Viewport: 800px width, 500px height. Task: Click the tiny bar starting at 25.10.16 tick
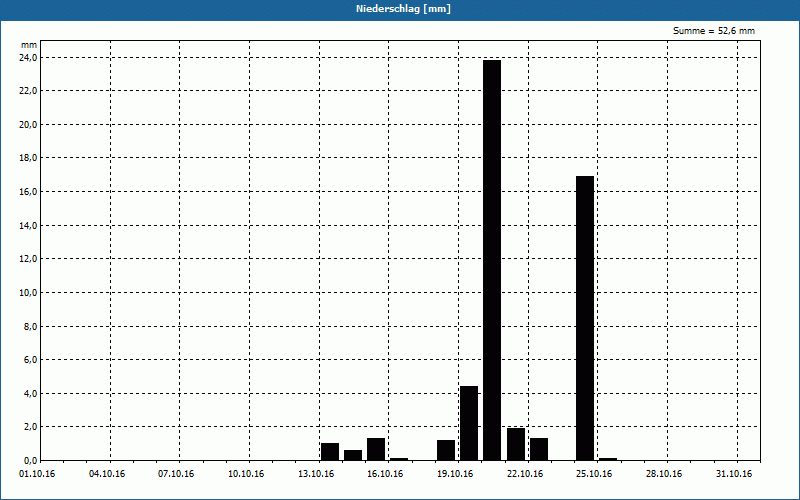point(608,459)
